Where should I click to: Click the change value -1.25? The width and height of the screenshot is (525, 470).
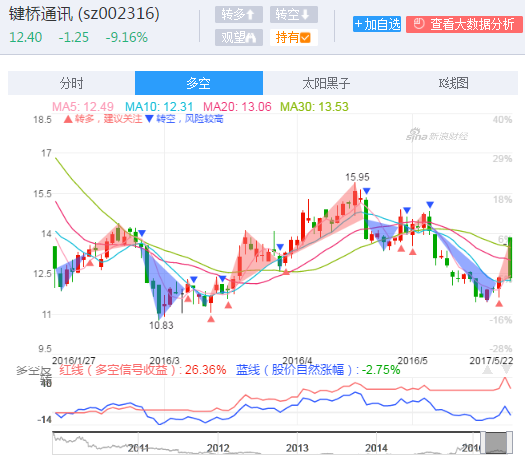(74, 37)
